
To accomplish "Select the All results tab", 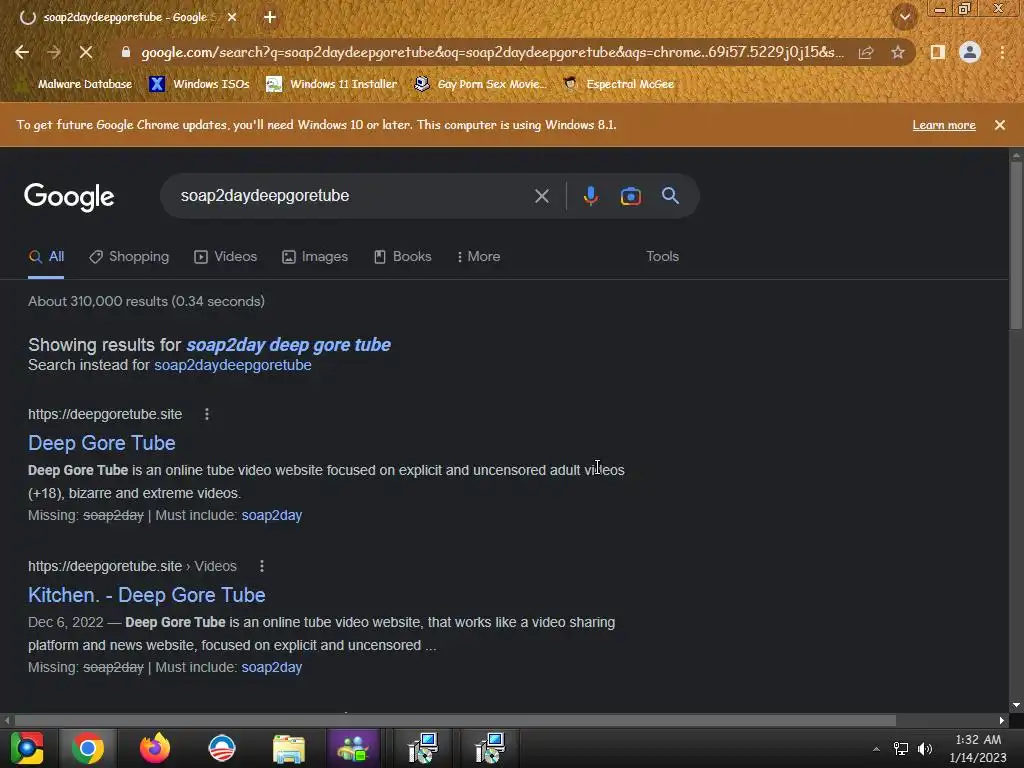I will (x=46, y=257).
